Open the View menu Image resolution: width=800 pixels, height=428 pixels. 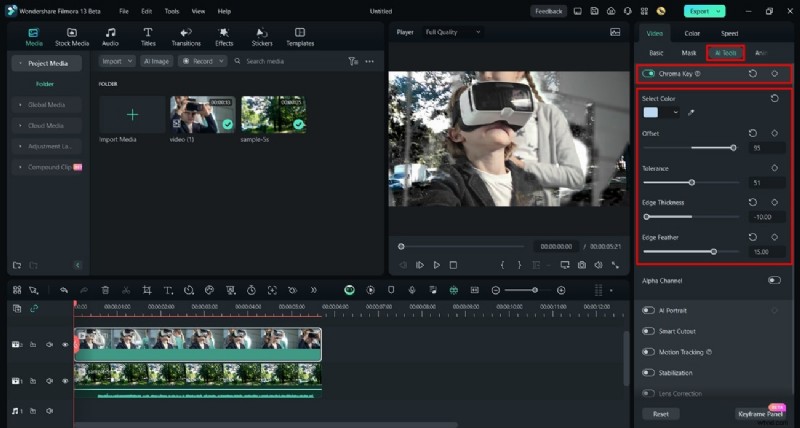tap(198, 11)
